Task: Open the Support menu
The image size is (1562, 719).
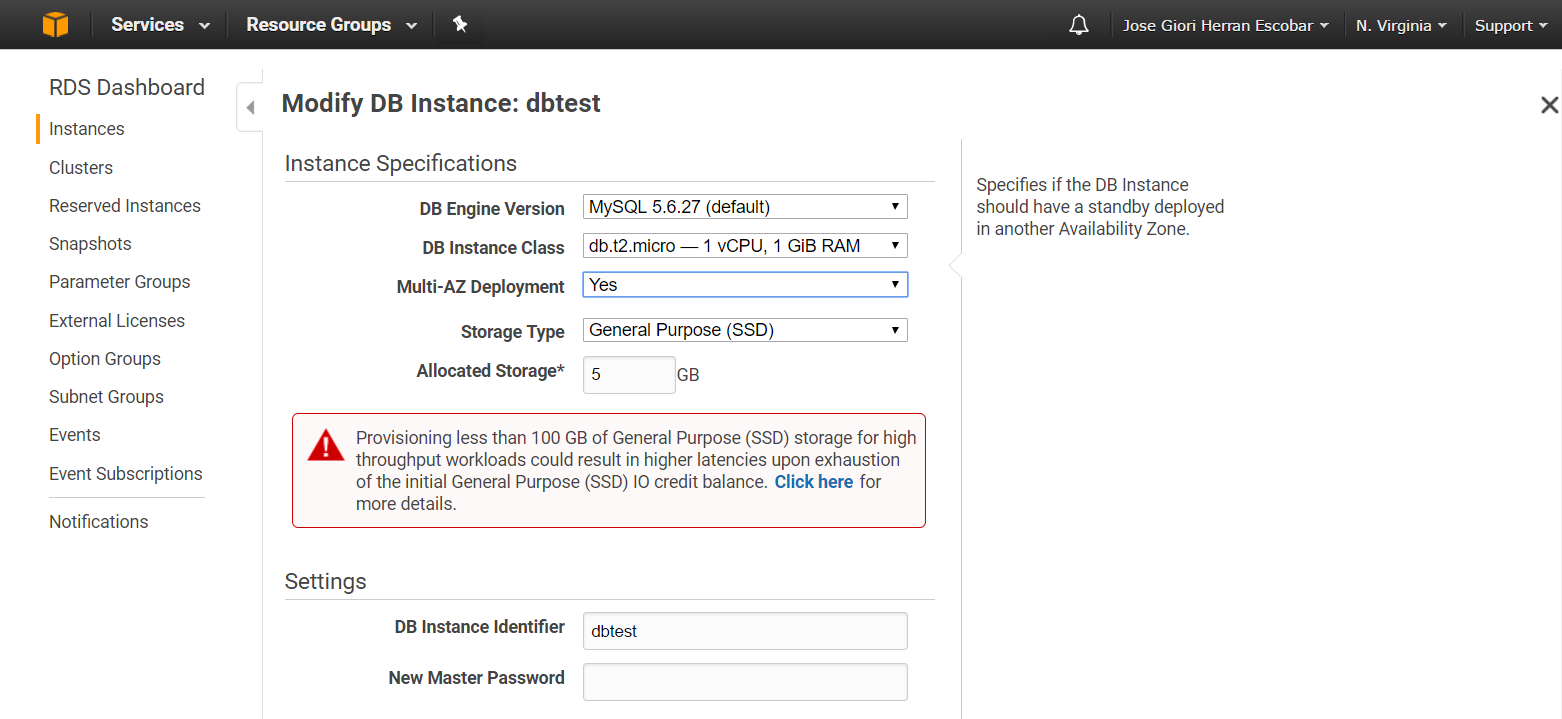Action: click(x=1511, y=26)
